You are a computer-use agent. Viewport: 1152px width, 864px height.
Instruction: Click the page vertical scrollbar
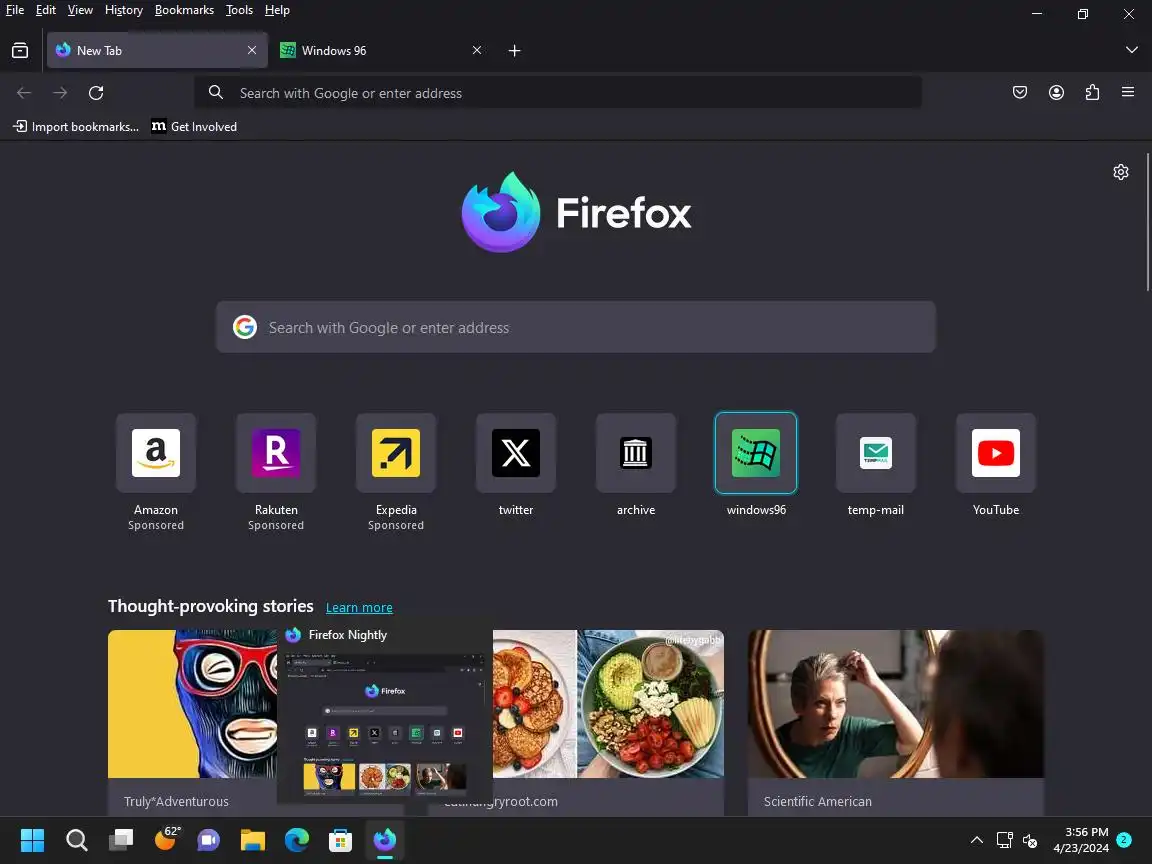1147,222
